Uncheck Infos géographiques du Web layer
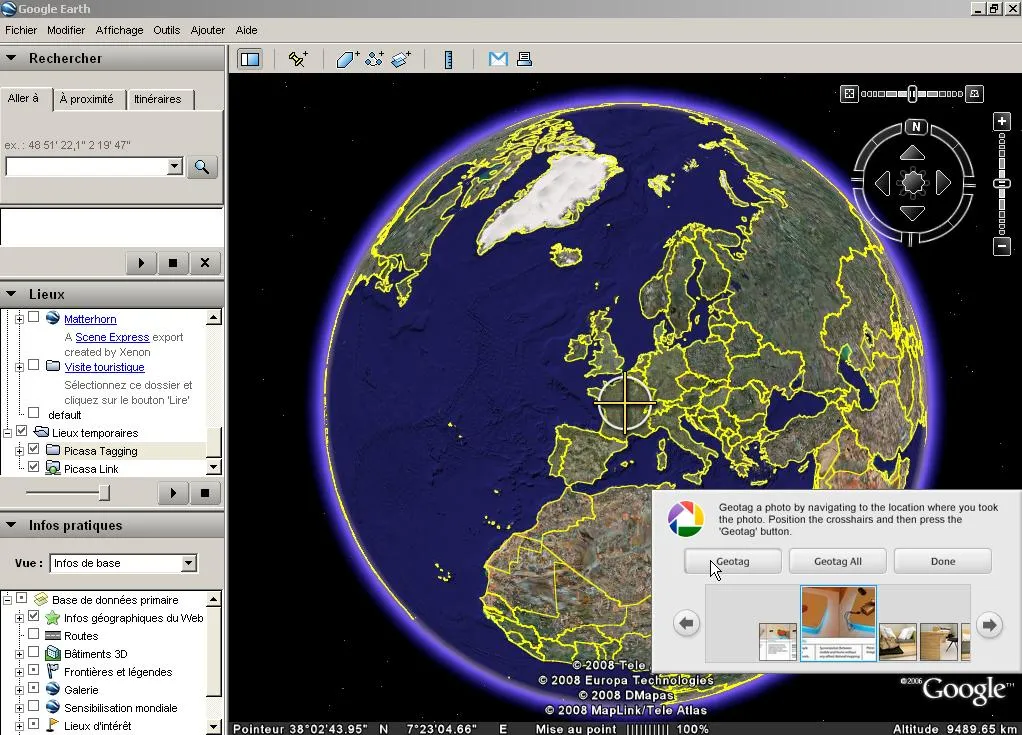 (34, 616)
